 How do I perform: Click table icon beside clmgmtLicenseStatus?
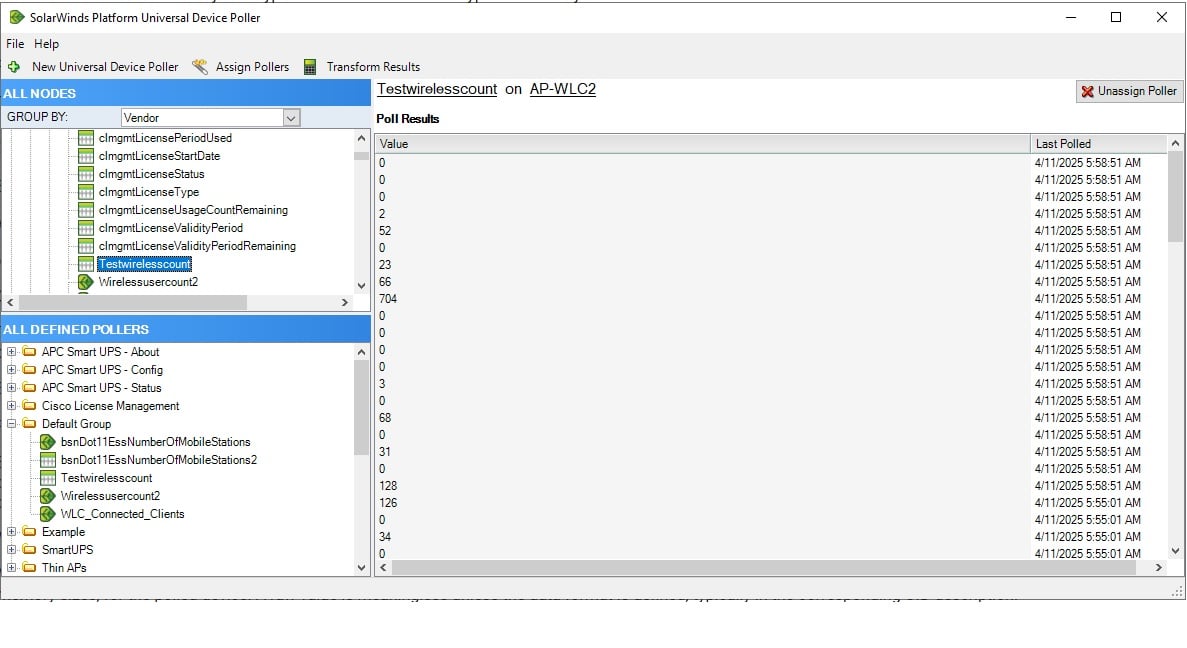tap(86, 174)
